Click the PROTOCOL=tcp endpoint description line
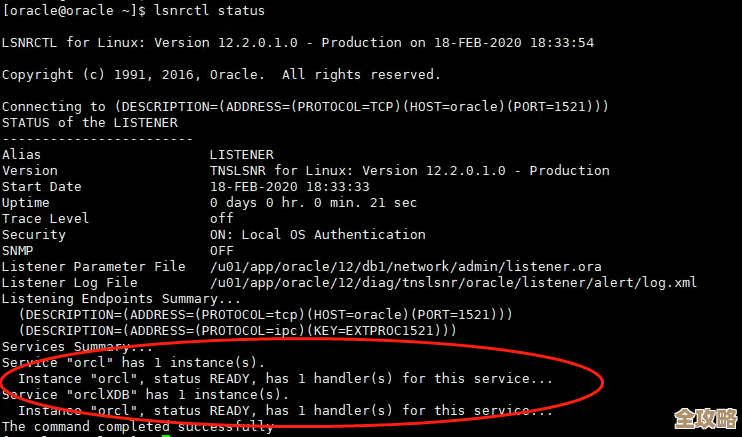742x437 pixels. click(265, 315)
